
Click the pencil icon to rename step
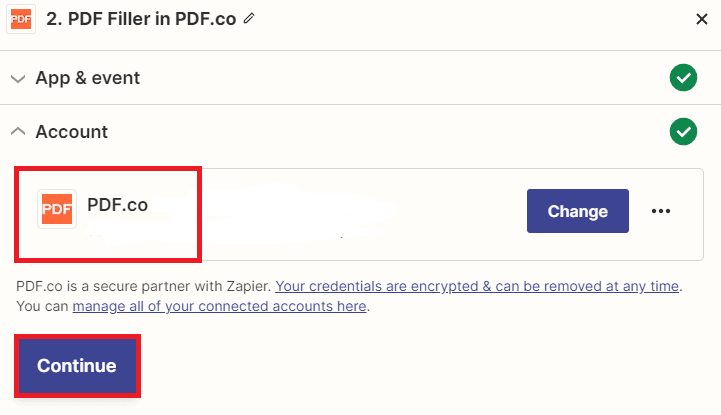click(249, 18)
